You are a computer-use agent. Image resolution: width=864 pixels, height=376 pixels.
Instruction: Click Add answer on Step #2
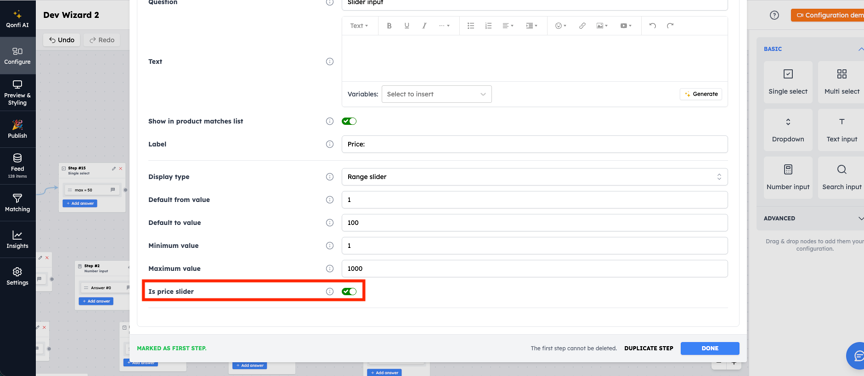[x=96, y=301]
